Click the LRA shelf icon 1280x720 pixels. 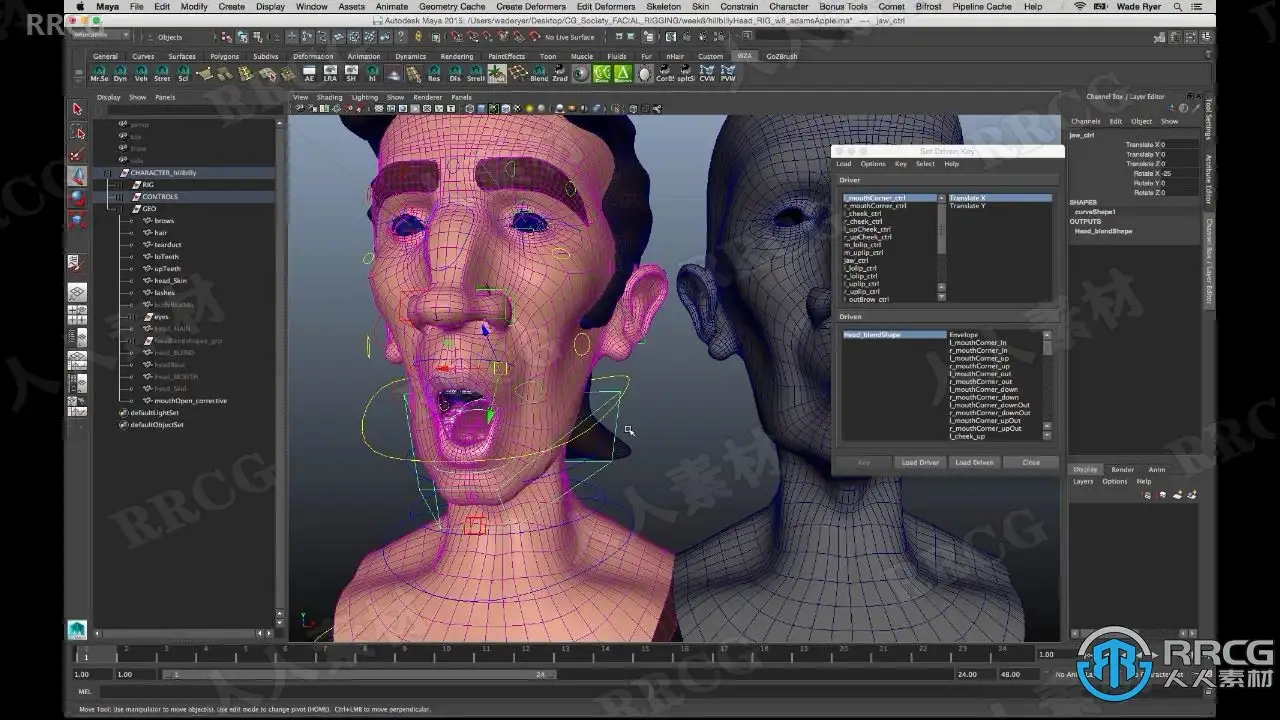click(330, 73)
